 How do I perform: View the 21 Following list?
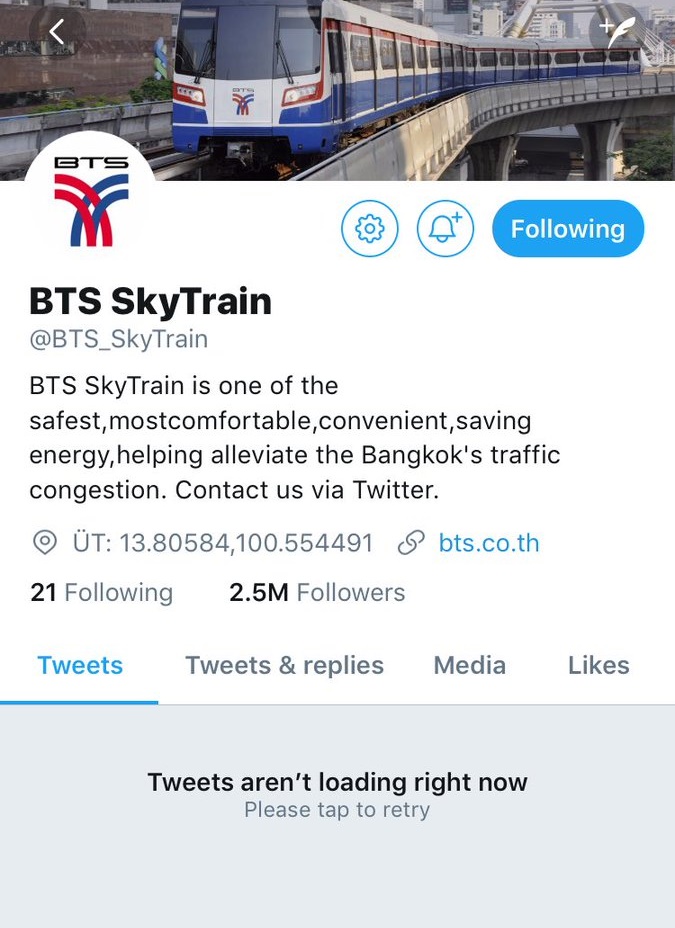coord(102,592)
